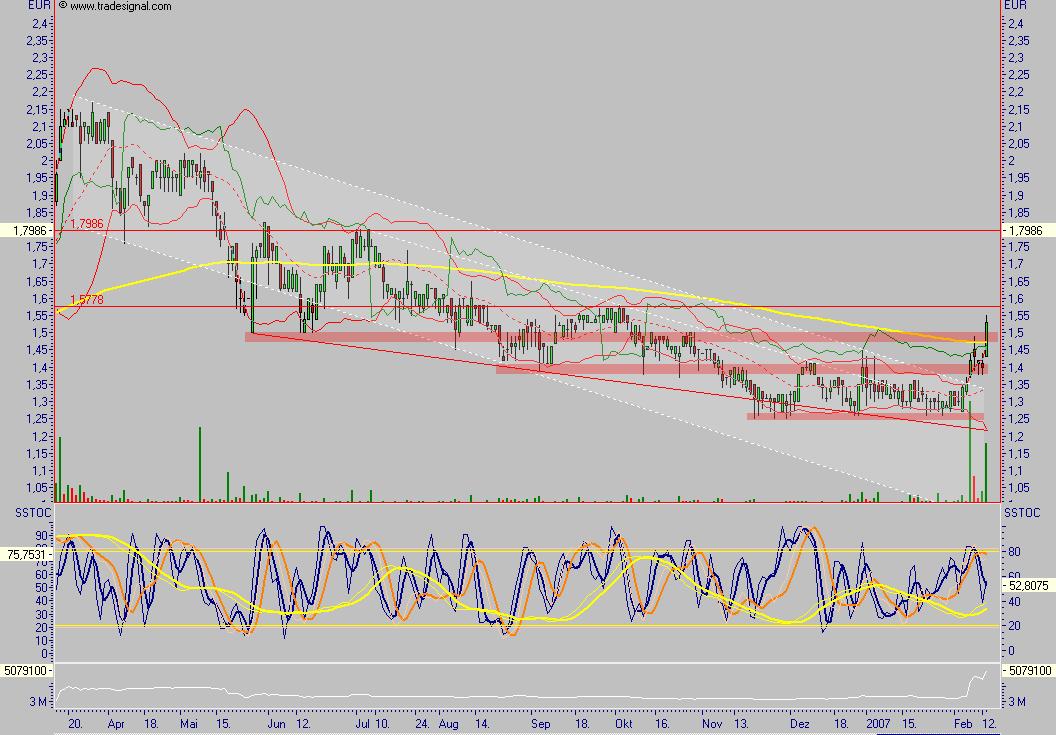Open the www.tradesignal.com watermark link

point(120,6)
